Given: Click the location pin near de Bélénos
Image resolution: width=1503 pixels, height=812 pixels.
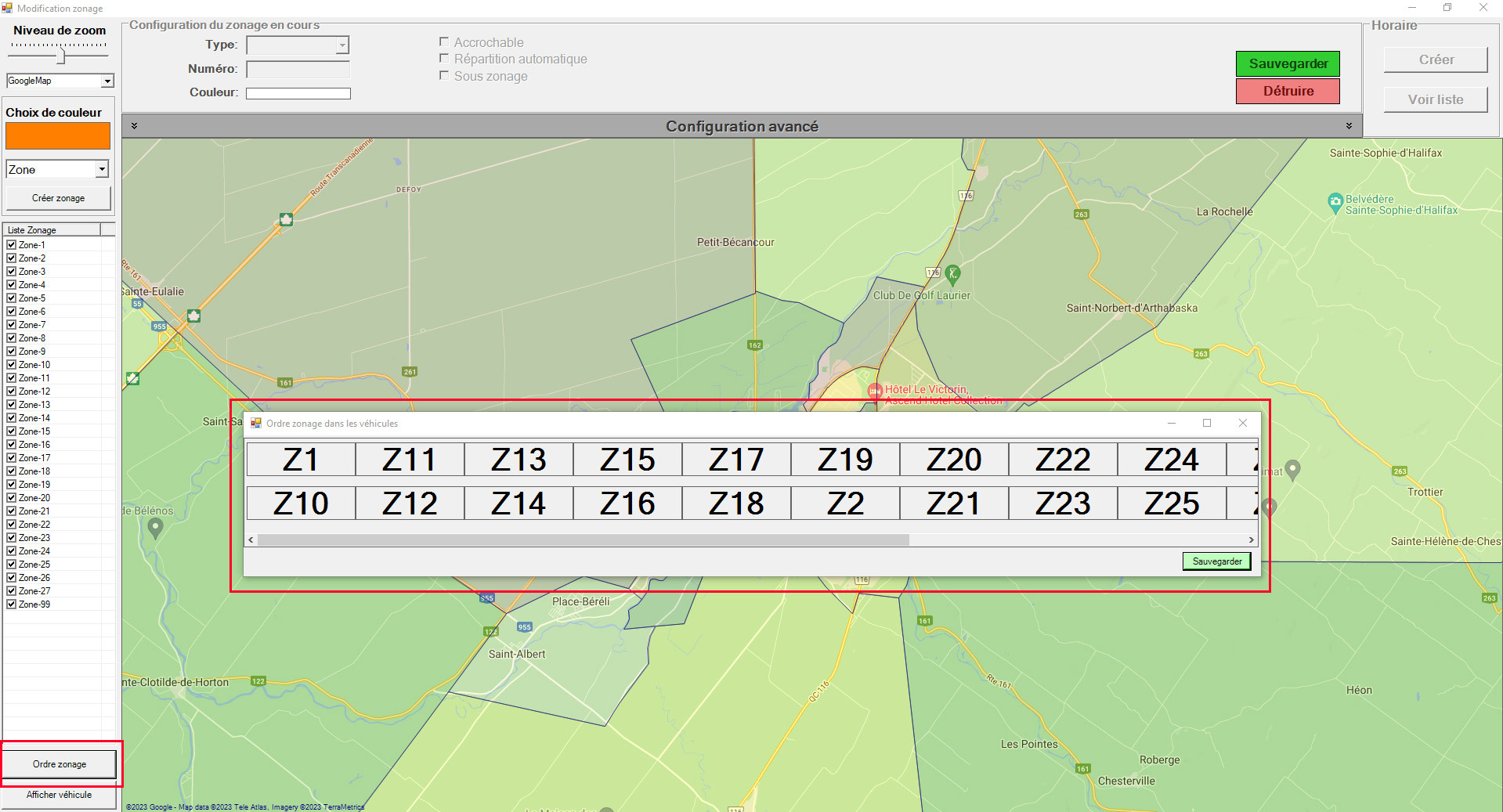Looking at the screenshot, I should pyautogui.click(x=155, y=529).
